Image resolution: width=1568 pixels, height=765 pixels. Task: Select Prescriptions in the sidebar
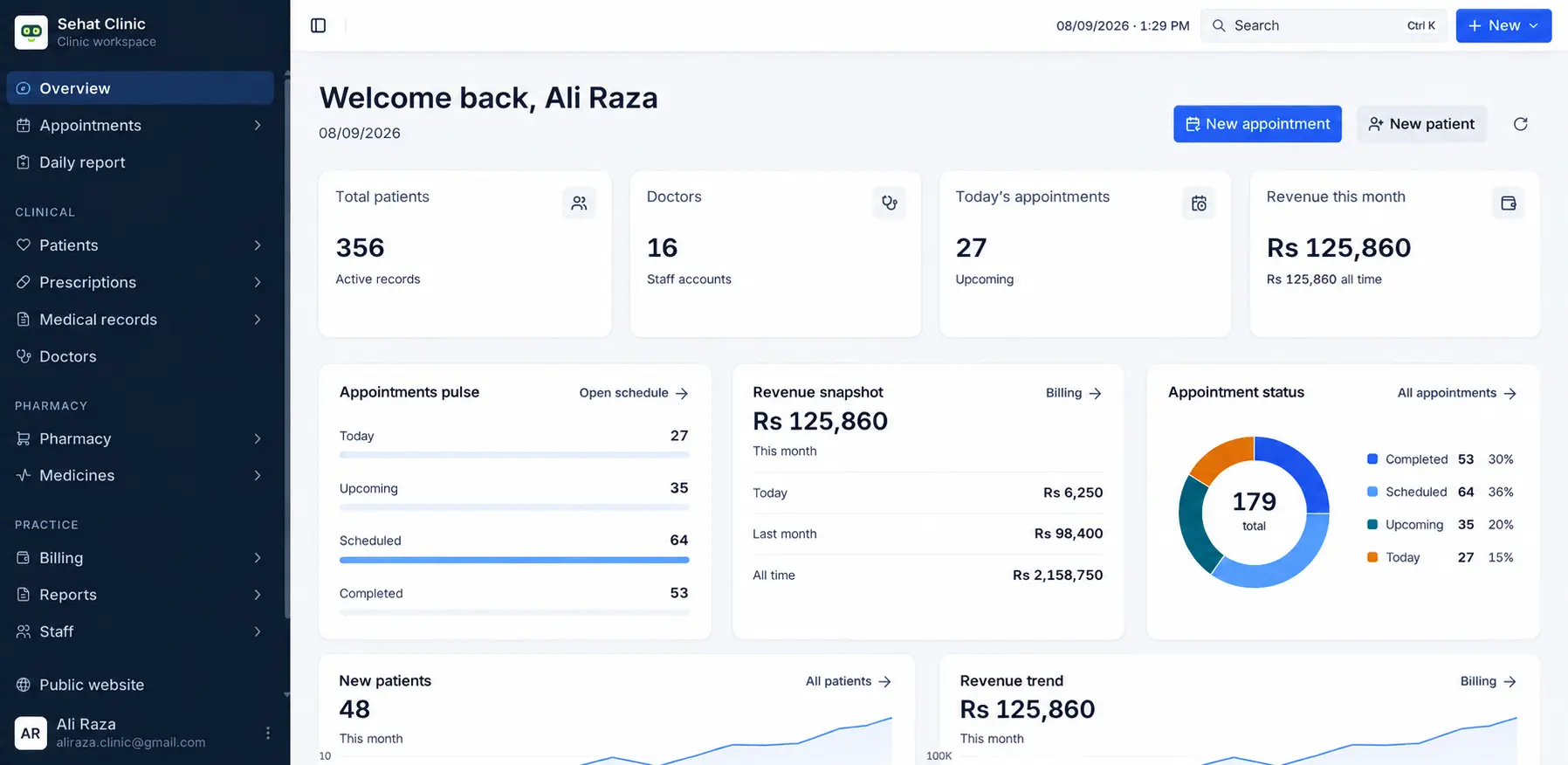click(x=140, y=282)
